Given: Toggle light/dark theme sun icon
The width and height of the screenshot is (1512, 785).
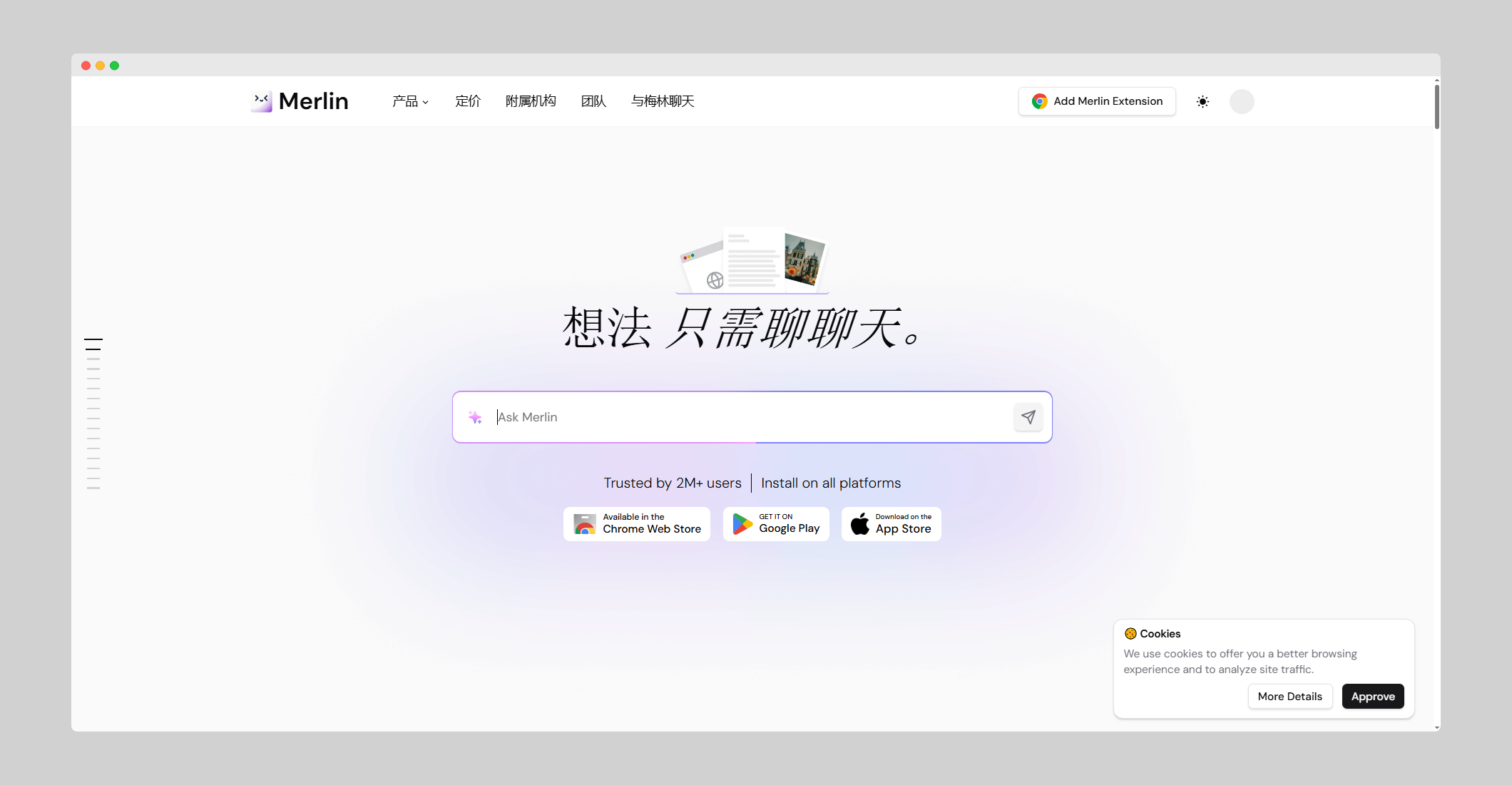Looking at the screenshot, I should 1202,101.
